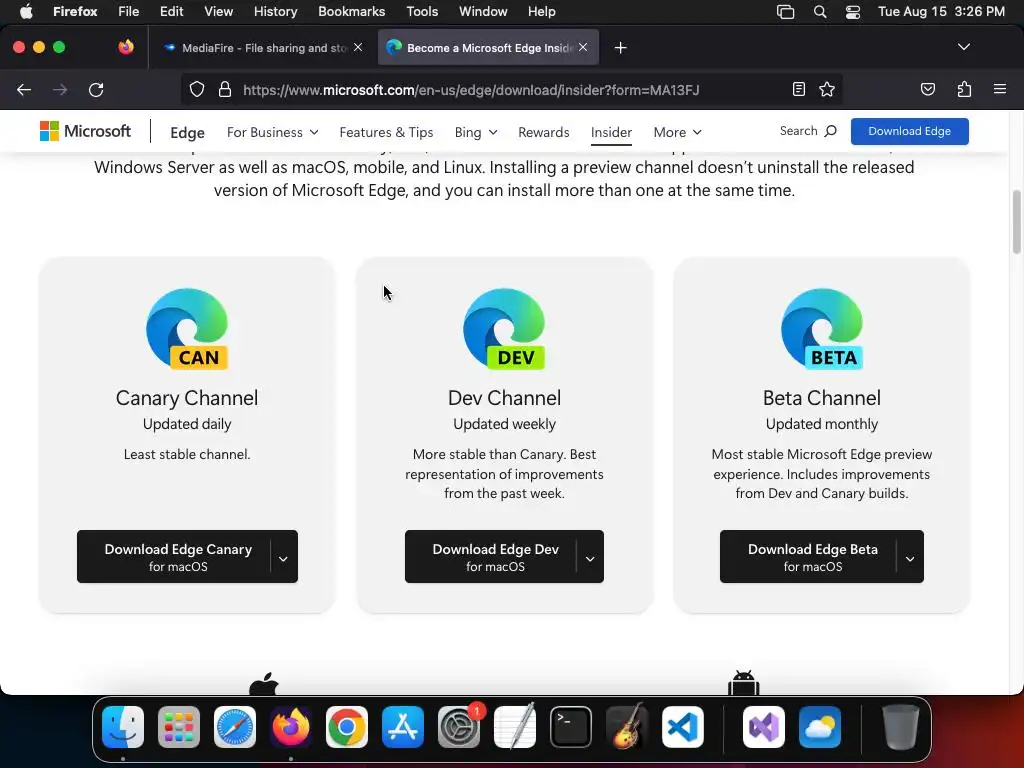
Task: Toggle Reader View icon in address bar
Action: (798, 89)
